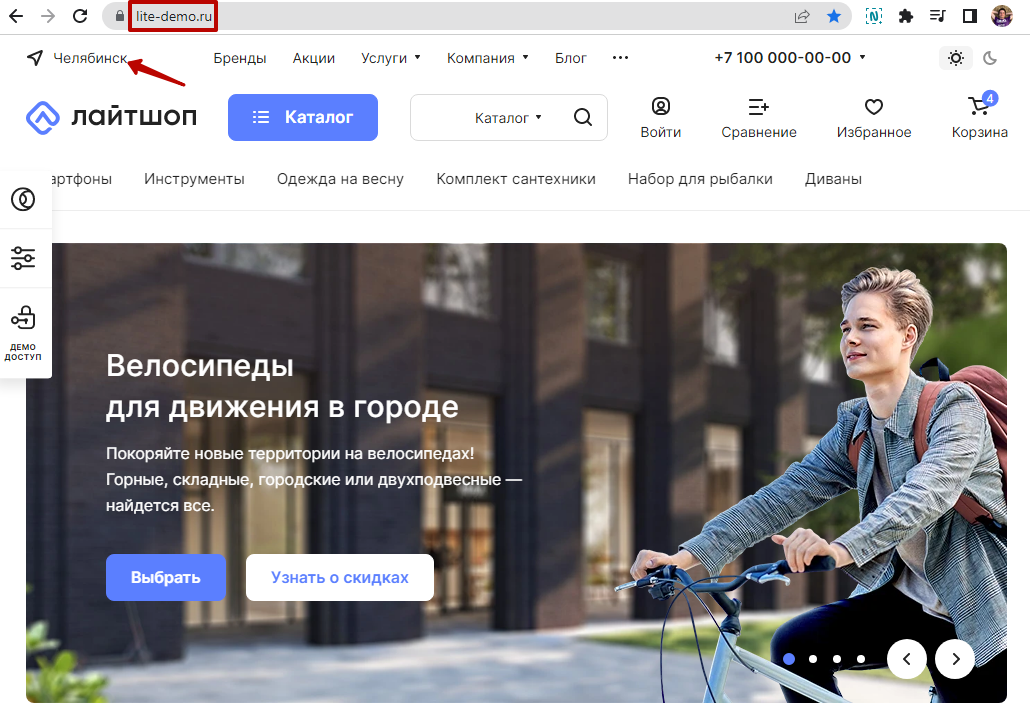Open the browser extensions puzzle icon
Image resolution: width=1030 pixels, height=711 pixels.
coord(906,16)
